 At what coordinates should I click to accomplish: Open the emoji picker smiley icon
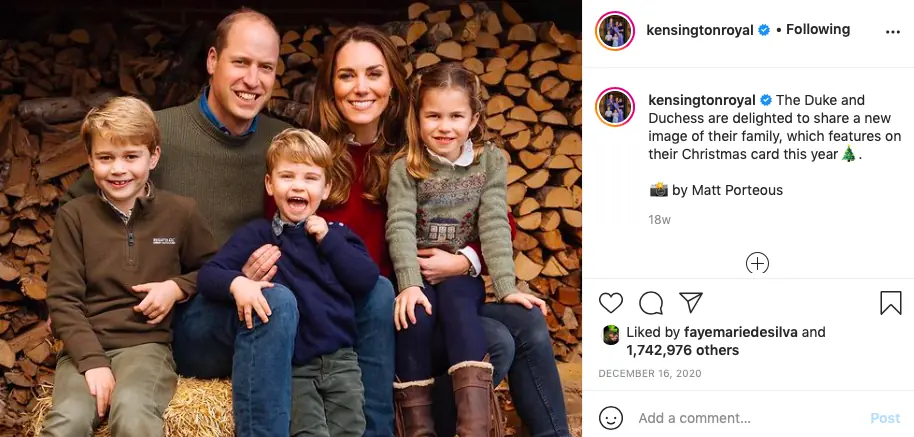pos(611,418)
